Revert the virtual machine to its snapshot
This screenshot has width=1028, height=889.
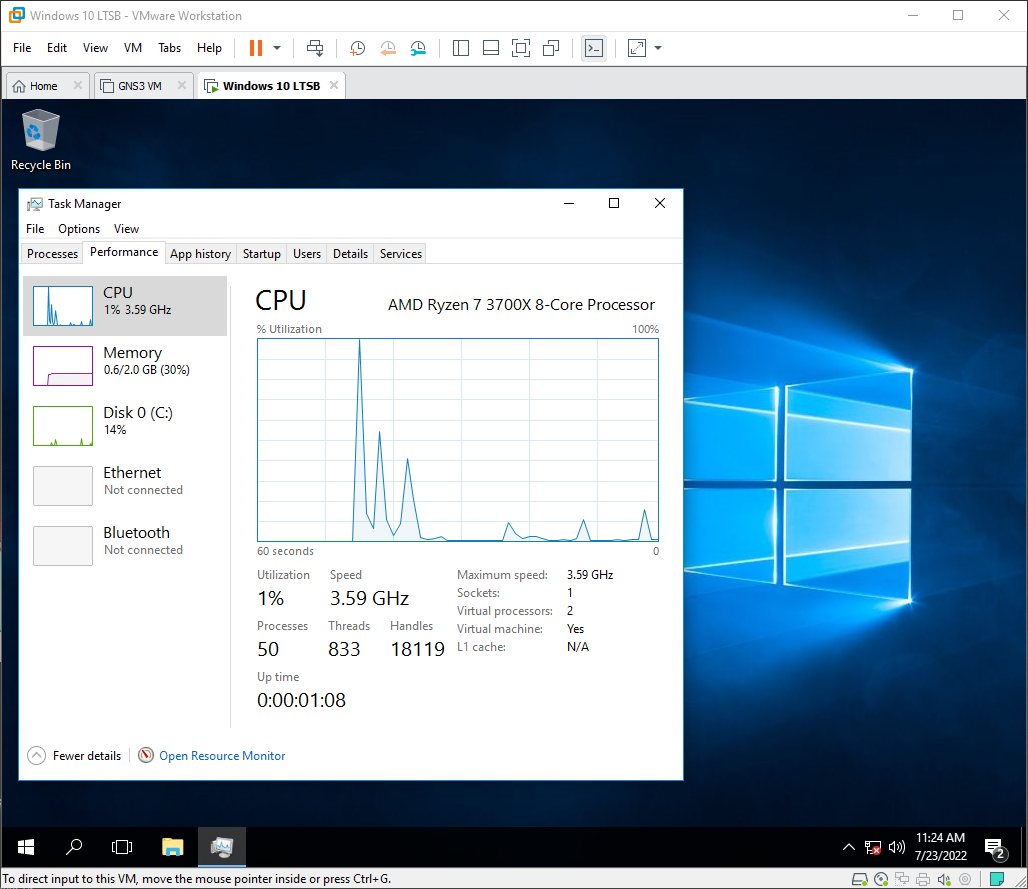coord(388,48)
